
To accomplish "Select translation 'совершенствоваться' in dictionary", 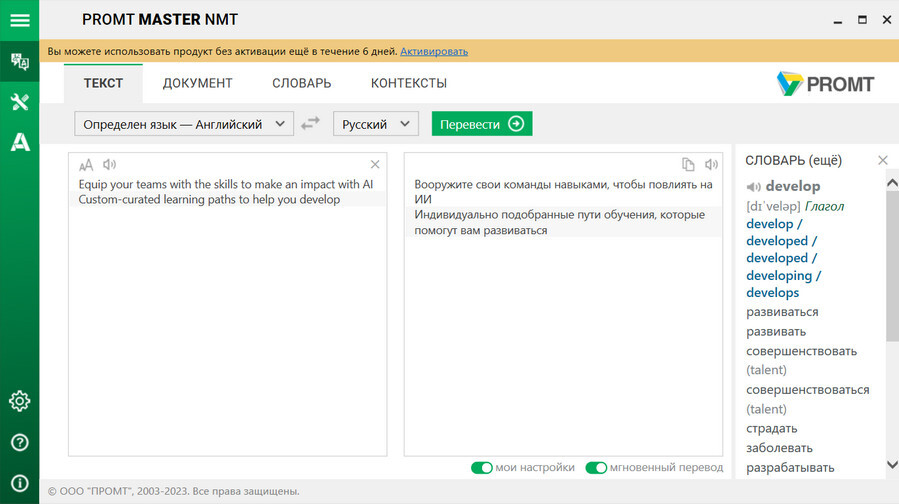I will pyautogui.click(x=807, y=390).
